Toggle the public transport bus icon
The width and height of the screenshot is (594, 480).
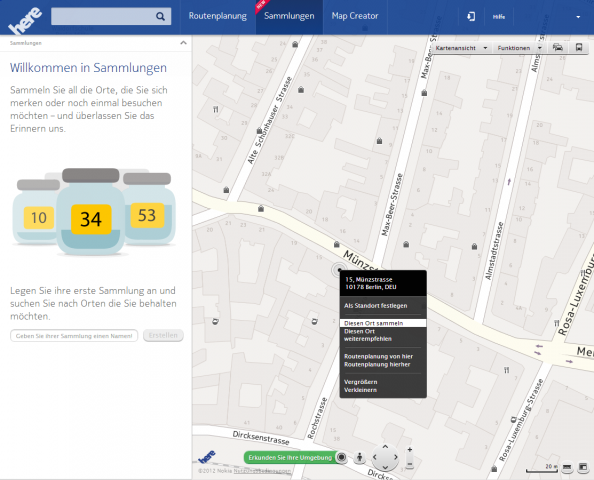[579, 48]
